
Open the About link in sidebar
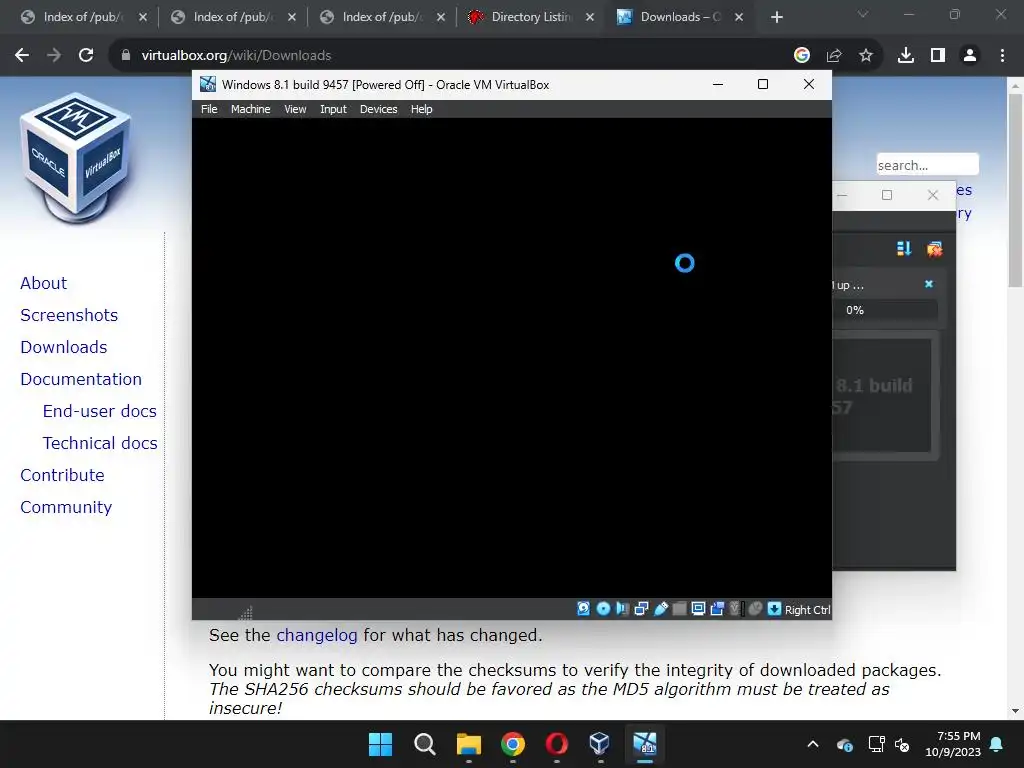point(44,283)
